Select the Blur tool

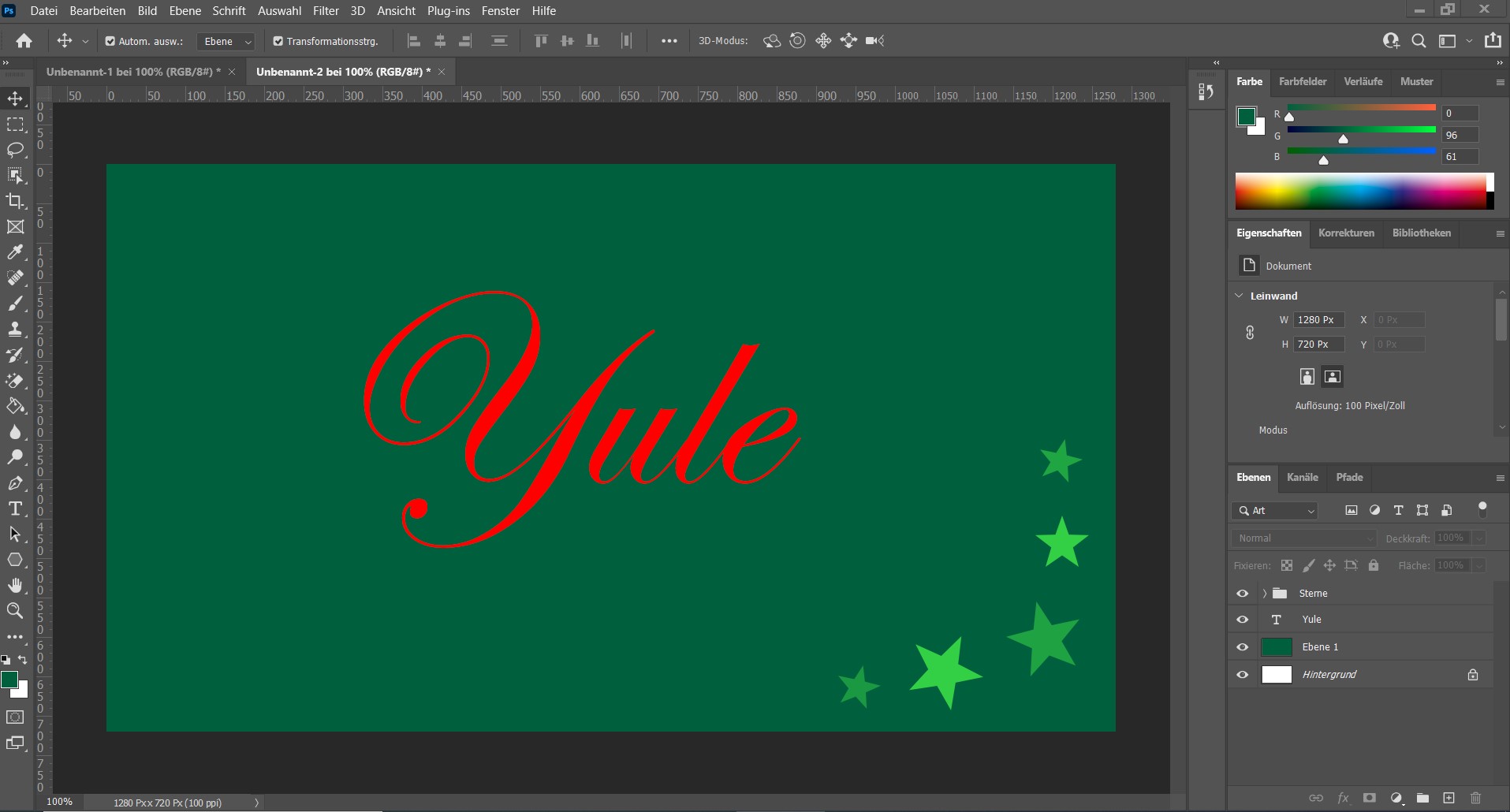point(15,432)
